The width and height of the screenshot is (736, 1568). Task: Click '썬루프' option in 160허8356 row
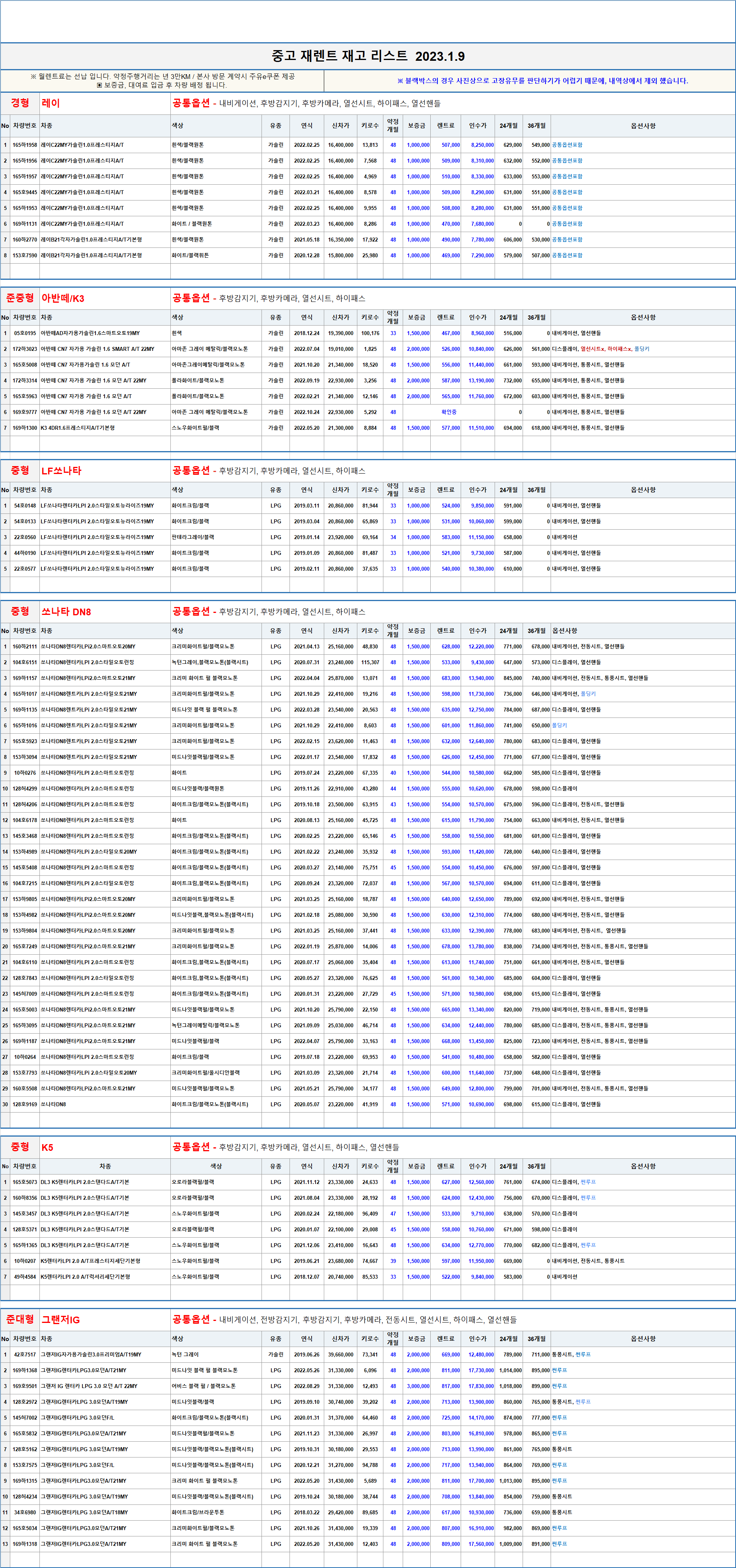[x=588, y=1198]
